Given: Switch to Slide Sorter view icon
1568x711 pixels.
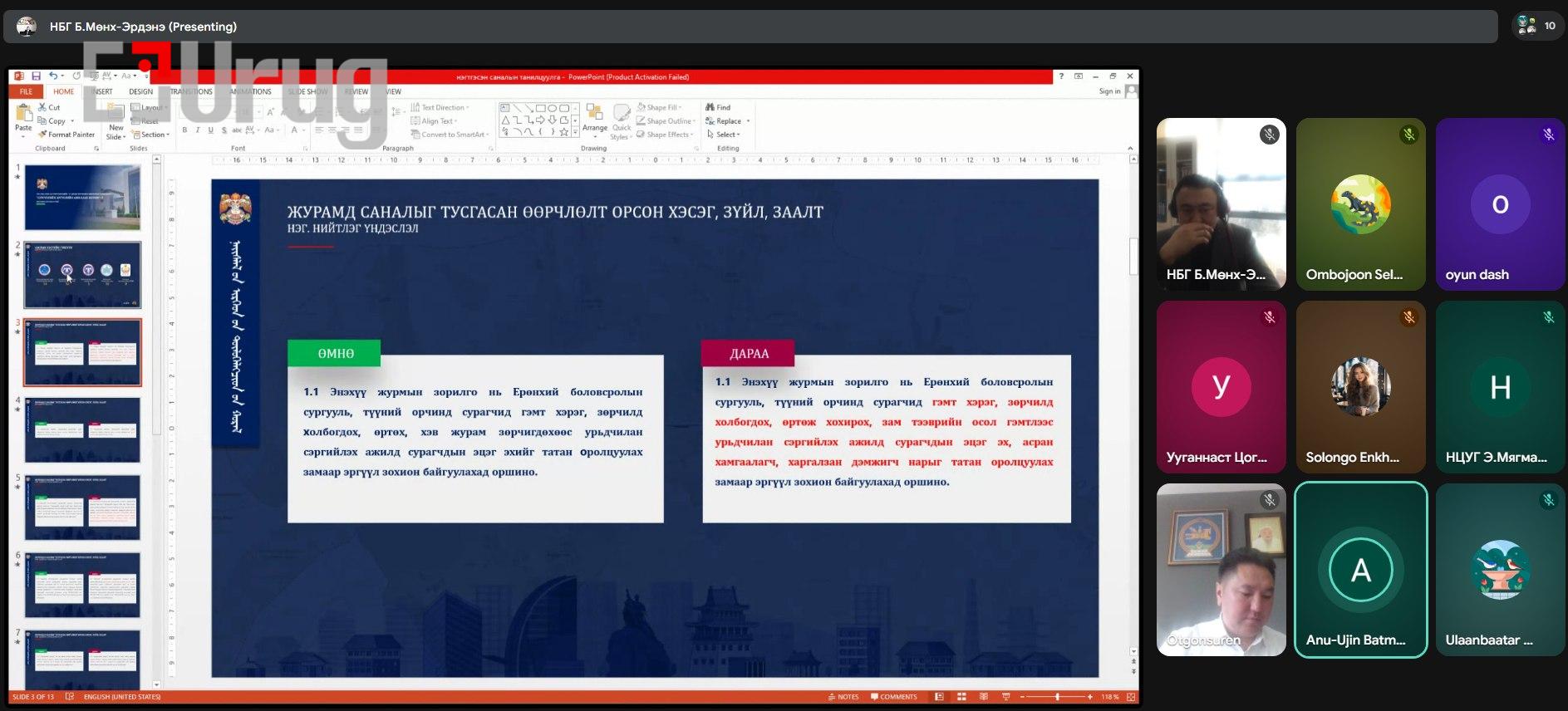Looking at the screenshot, I should pyautogui.click(x=961, y=697).
